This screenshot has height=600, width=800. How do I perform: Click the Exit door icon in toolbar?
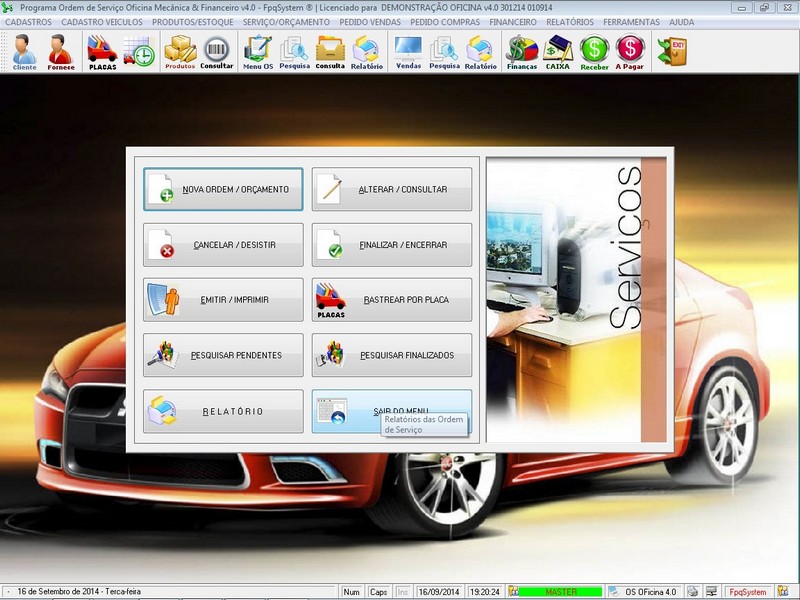[x=671, y=50]
